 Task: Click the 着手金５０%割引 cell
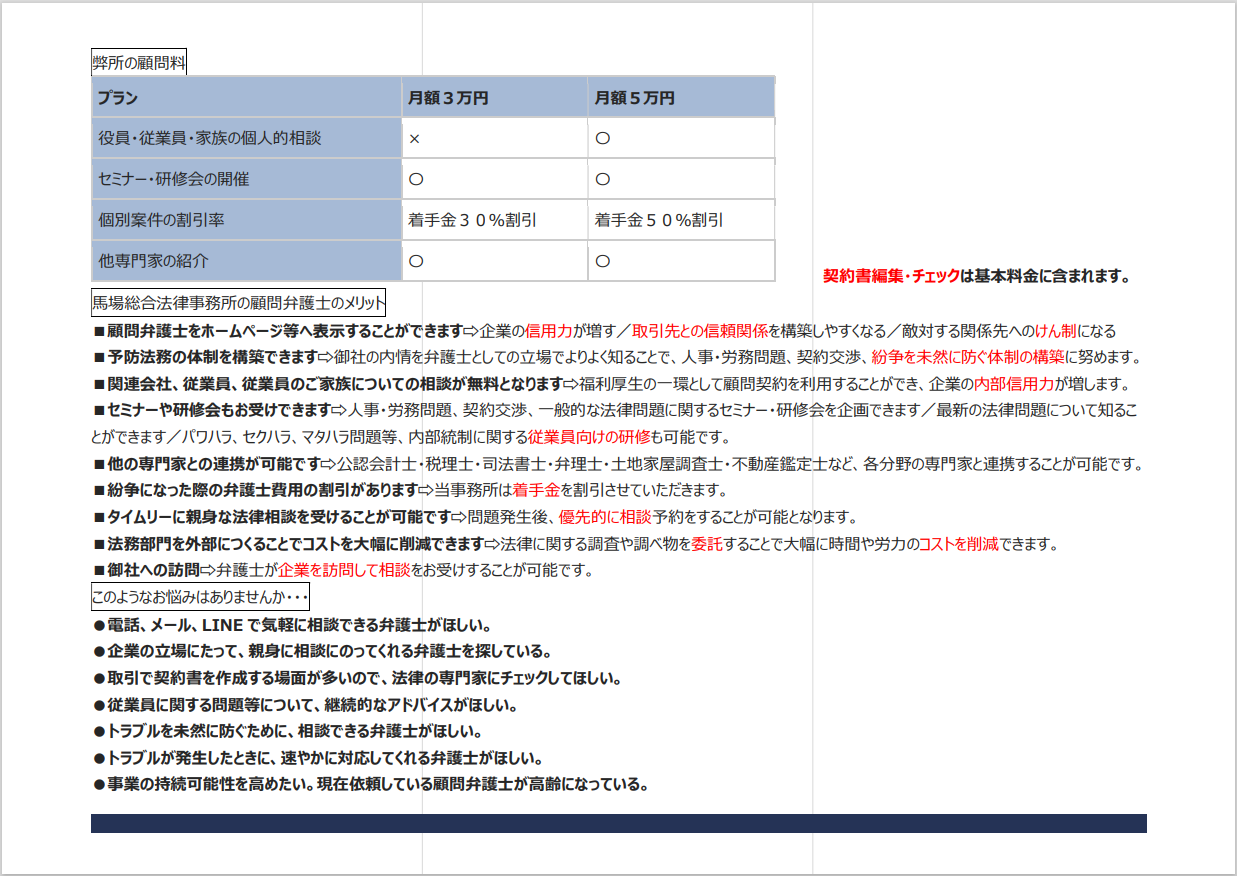[x=659, y=220]
